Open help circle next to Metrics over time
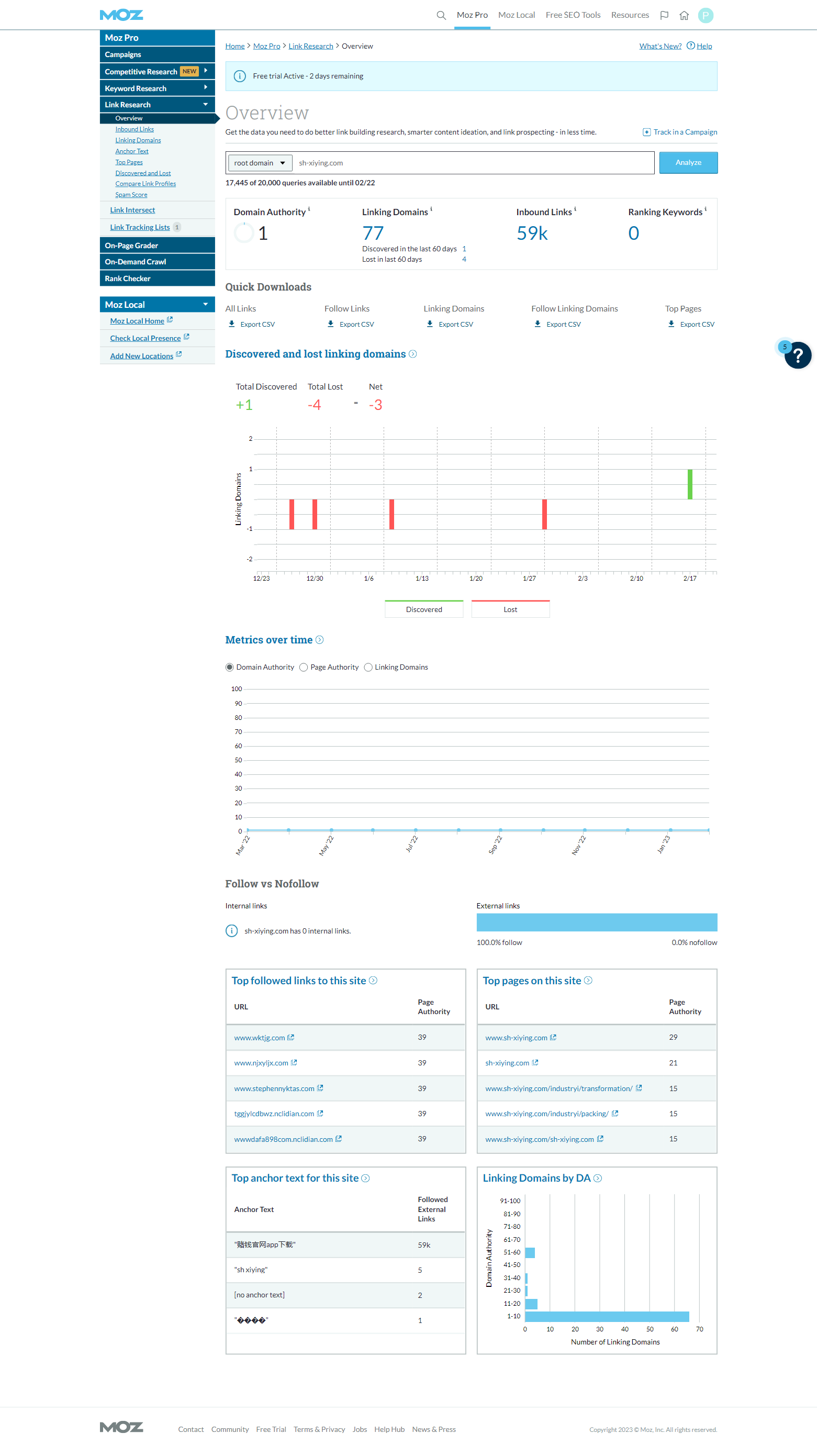The height and width of the screenshot is (1456, 817). (319, 640)
